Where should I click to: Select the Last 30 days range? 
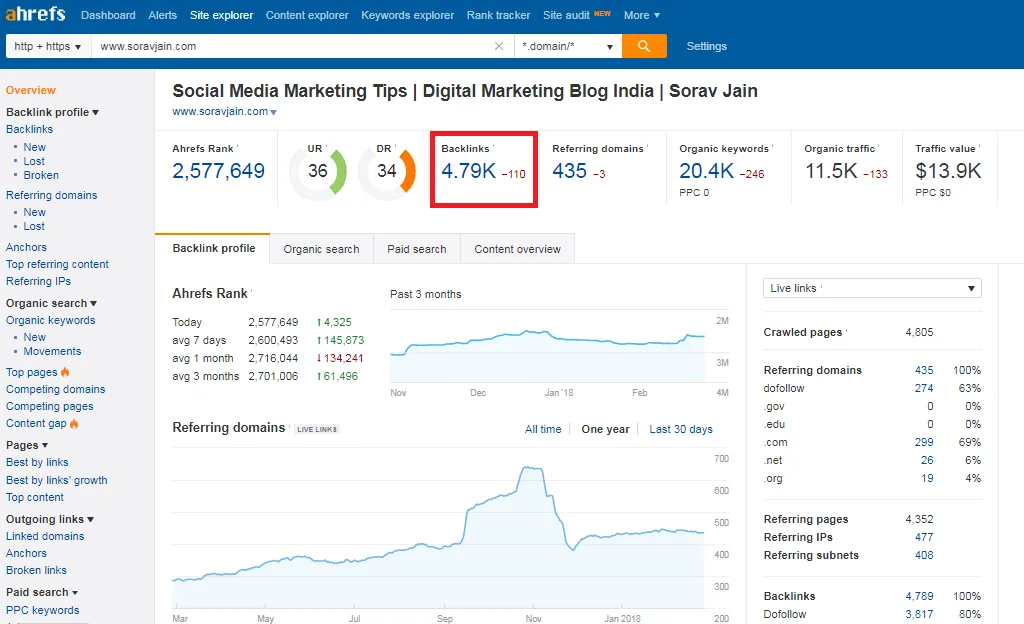[680, 429]
